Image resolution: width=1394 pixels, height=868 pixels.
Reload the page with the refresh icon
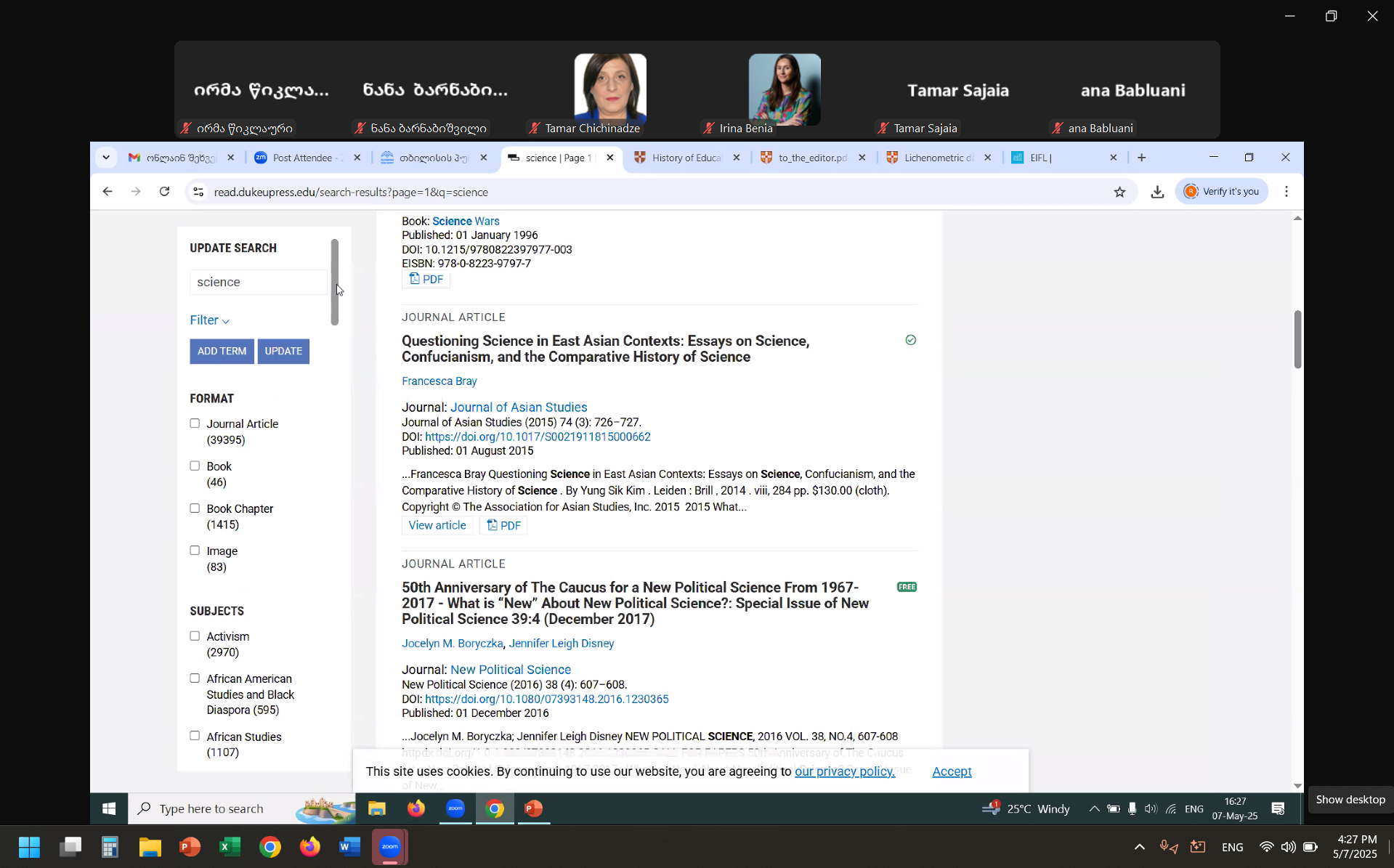165,192
